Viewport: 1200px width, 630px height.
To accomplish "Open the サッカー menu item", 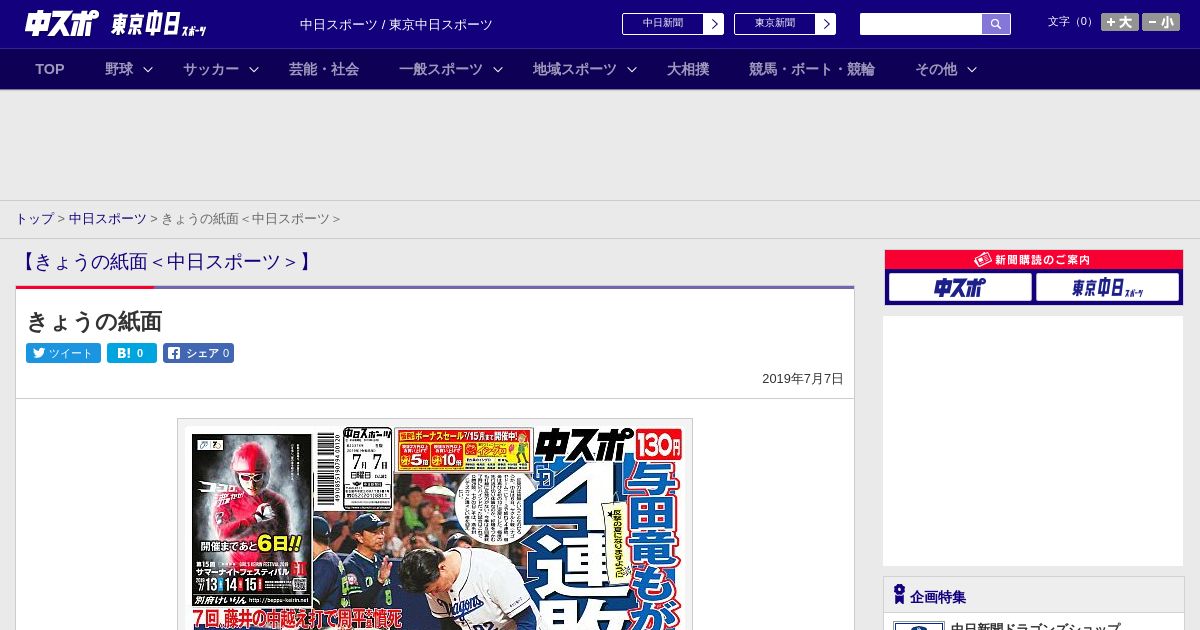I will click(211, 69).
